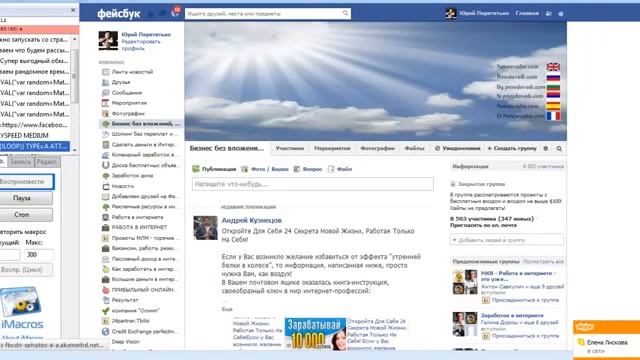This screenshot has width=640, height=360.
Task: Open the Photos (Фотографии) sidebar icon
Action: coord(105,113)
